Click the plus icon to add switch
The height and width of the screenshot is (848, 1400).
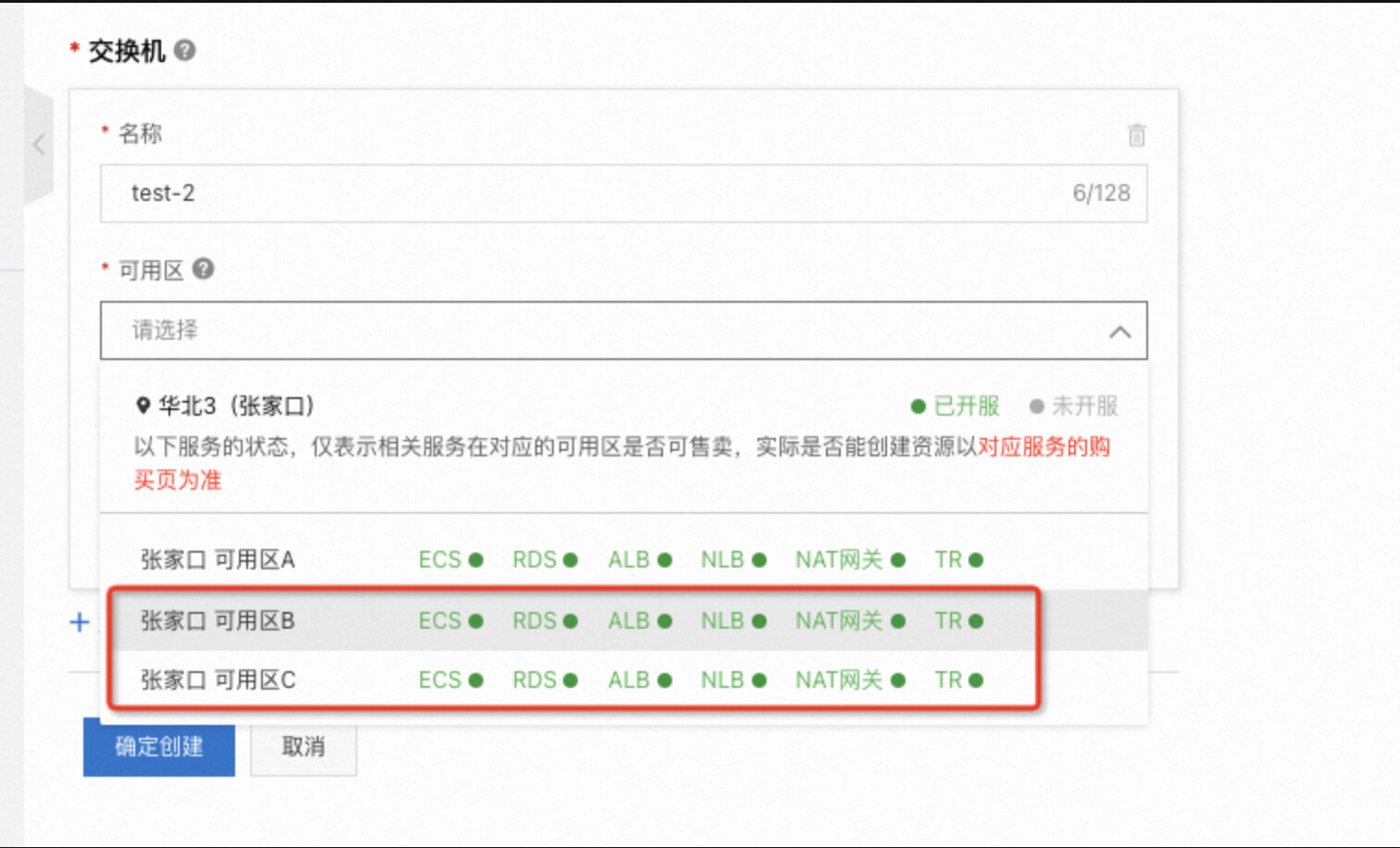click(x=80, y=622)
